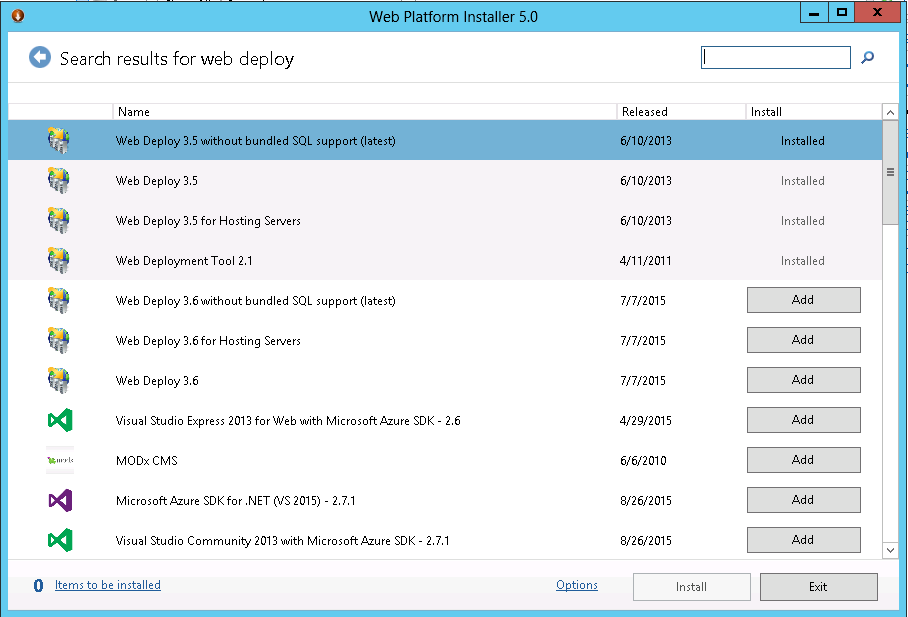
Task: Minimize the Web Platform Installer window
Action: 814,13
